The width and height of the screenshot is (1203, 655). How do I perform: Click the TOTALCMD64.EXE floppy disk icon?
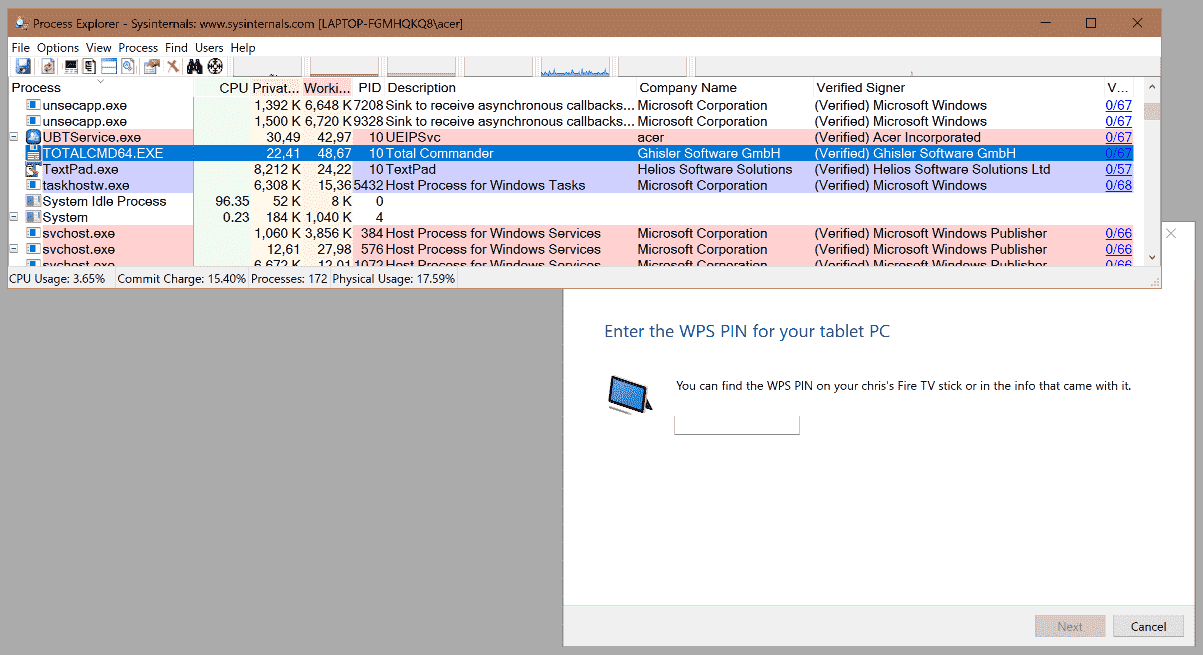[x=33, y=153]
